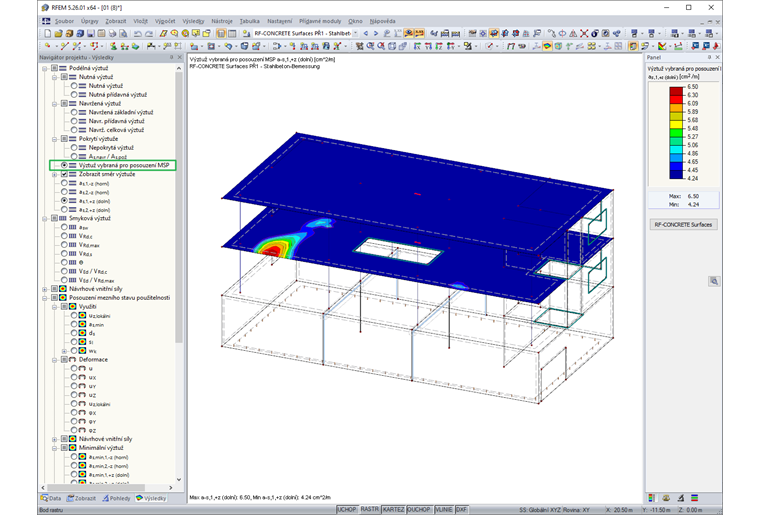Screen dimensions: 760x515
Task: Switch to the Data navigator tab
Action: tap(51, 498)
